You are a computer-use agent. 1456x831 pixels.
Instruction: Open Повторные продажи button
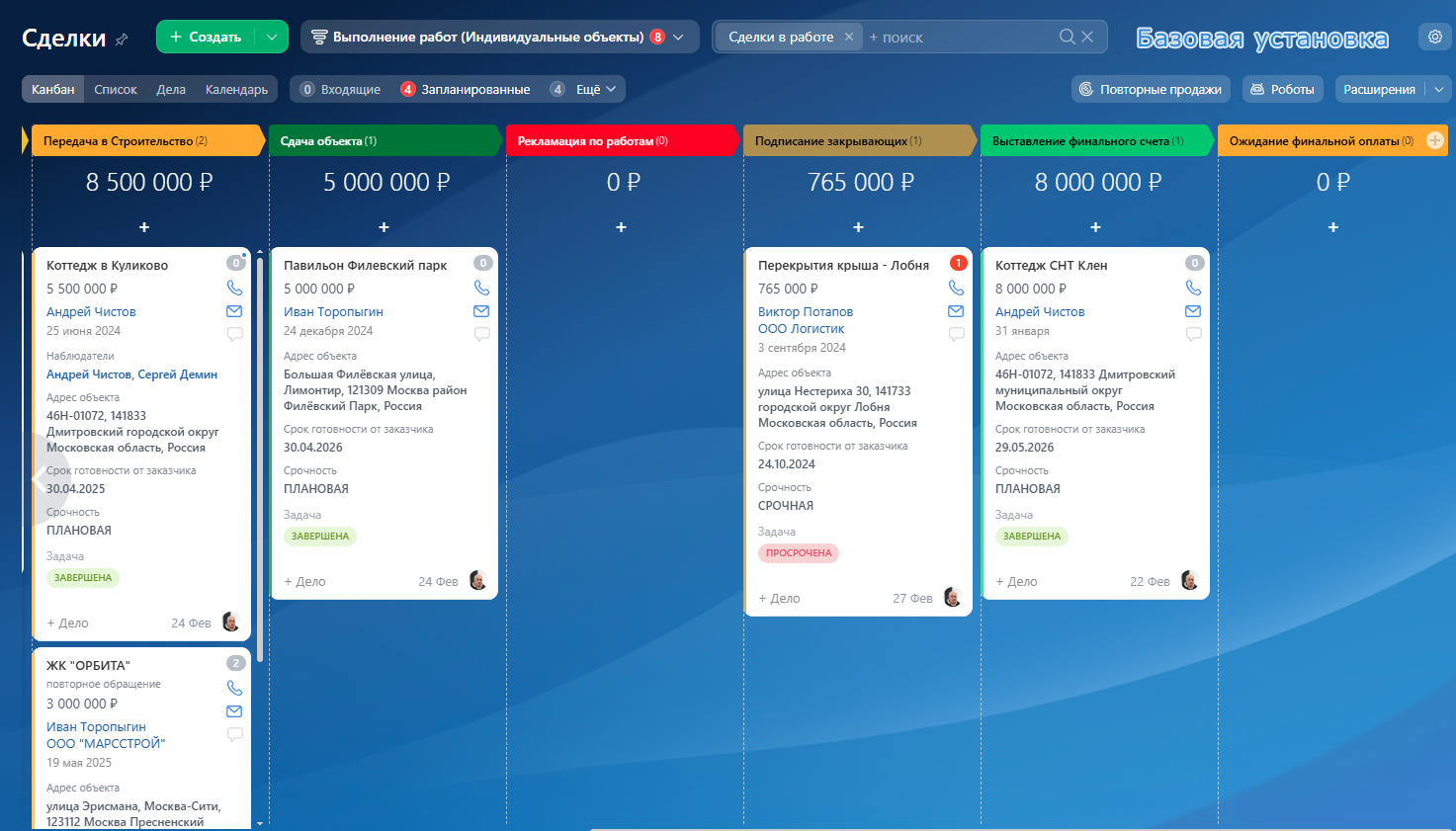1151,89
